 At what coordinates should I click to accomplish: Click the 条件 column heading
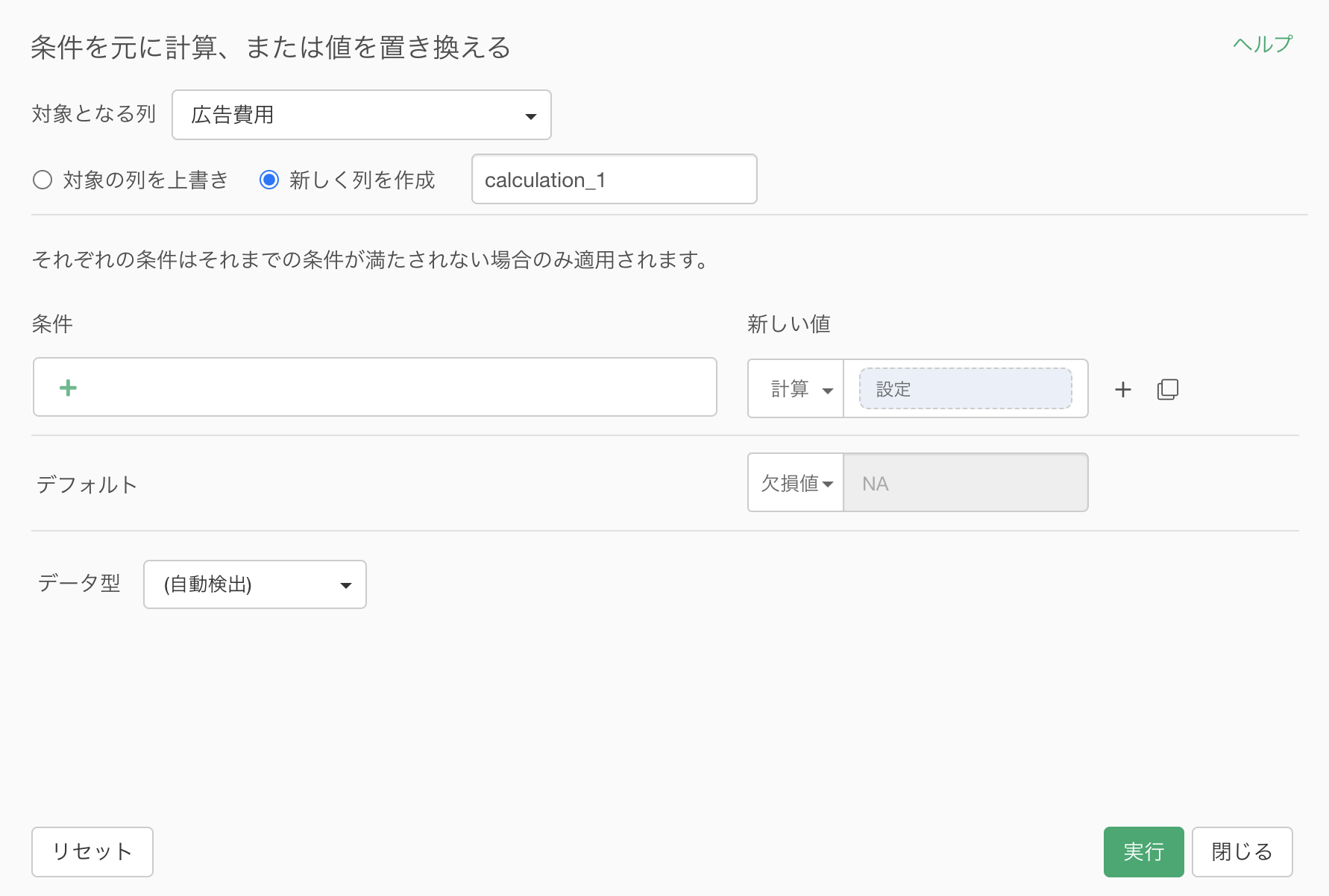(52, 324)
